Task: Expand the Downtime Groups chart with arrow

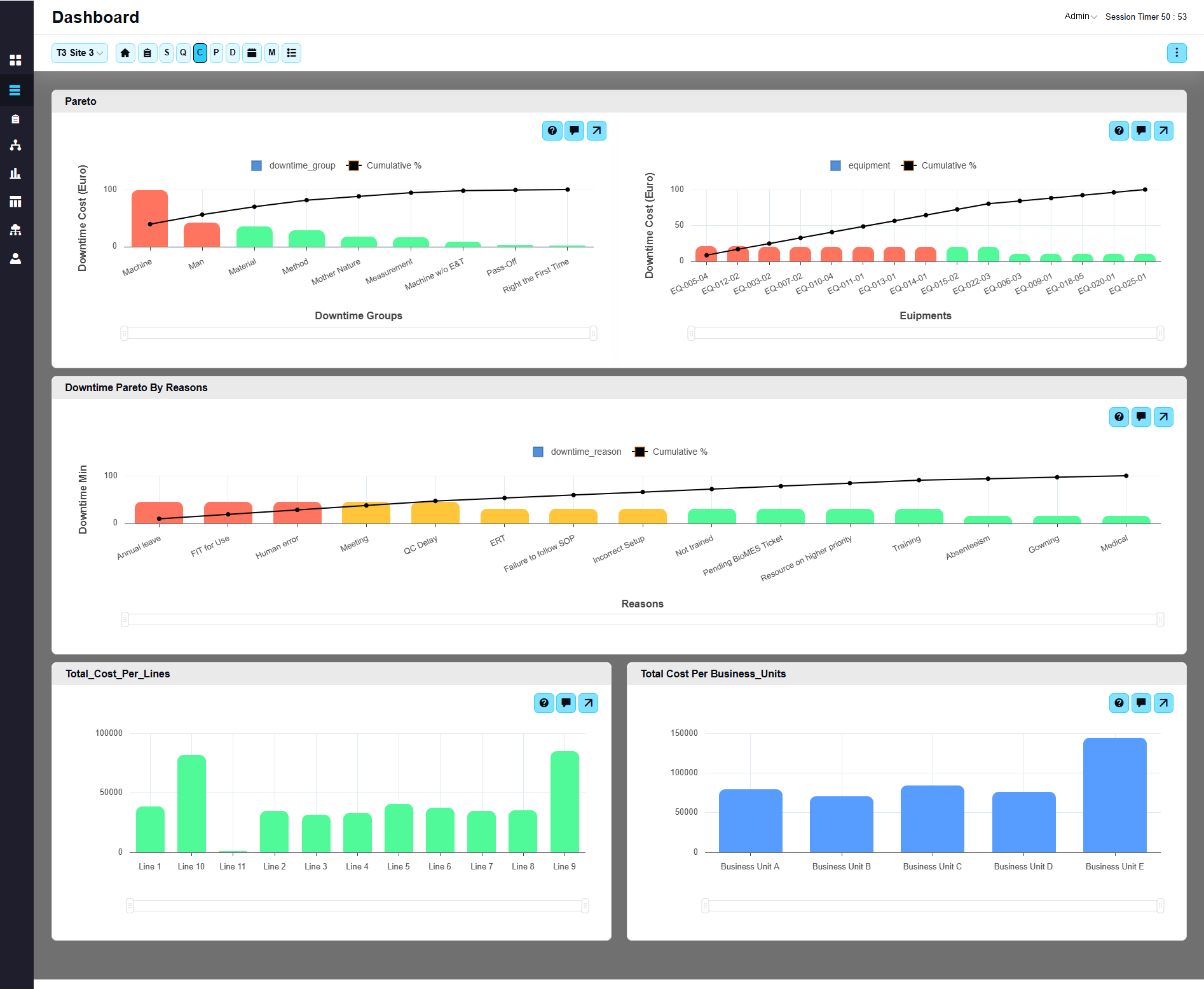Action: (596, 130)
